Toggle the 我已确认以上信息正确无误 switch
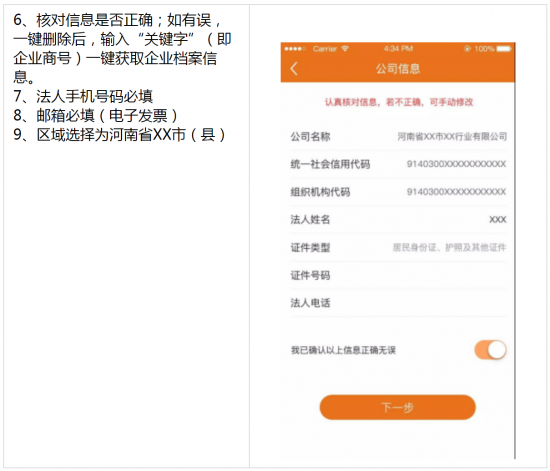The height and width of the screenshot is (471, 550). (x=490, y=350)
